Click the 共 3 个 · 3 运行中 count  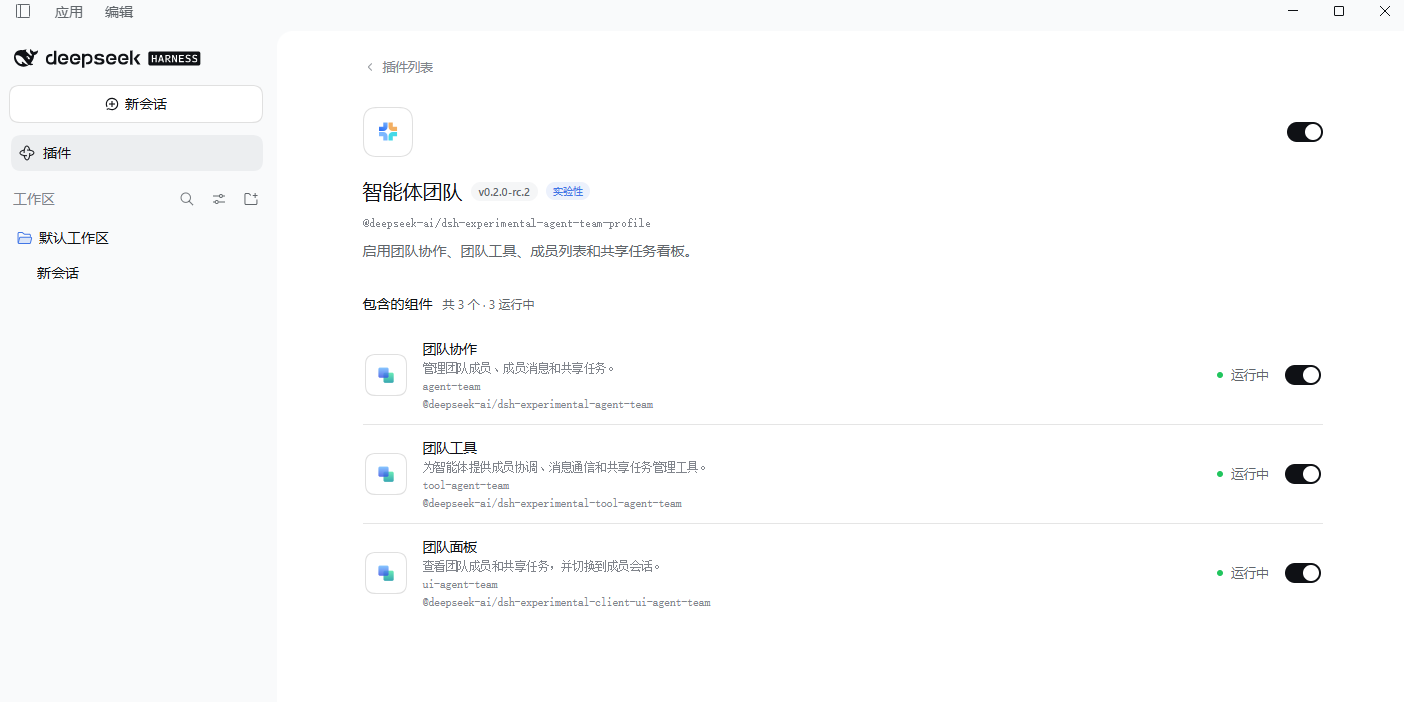pyautogui.click(x=489, y=305)
